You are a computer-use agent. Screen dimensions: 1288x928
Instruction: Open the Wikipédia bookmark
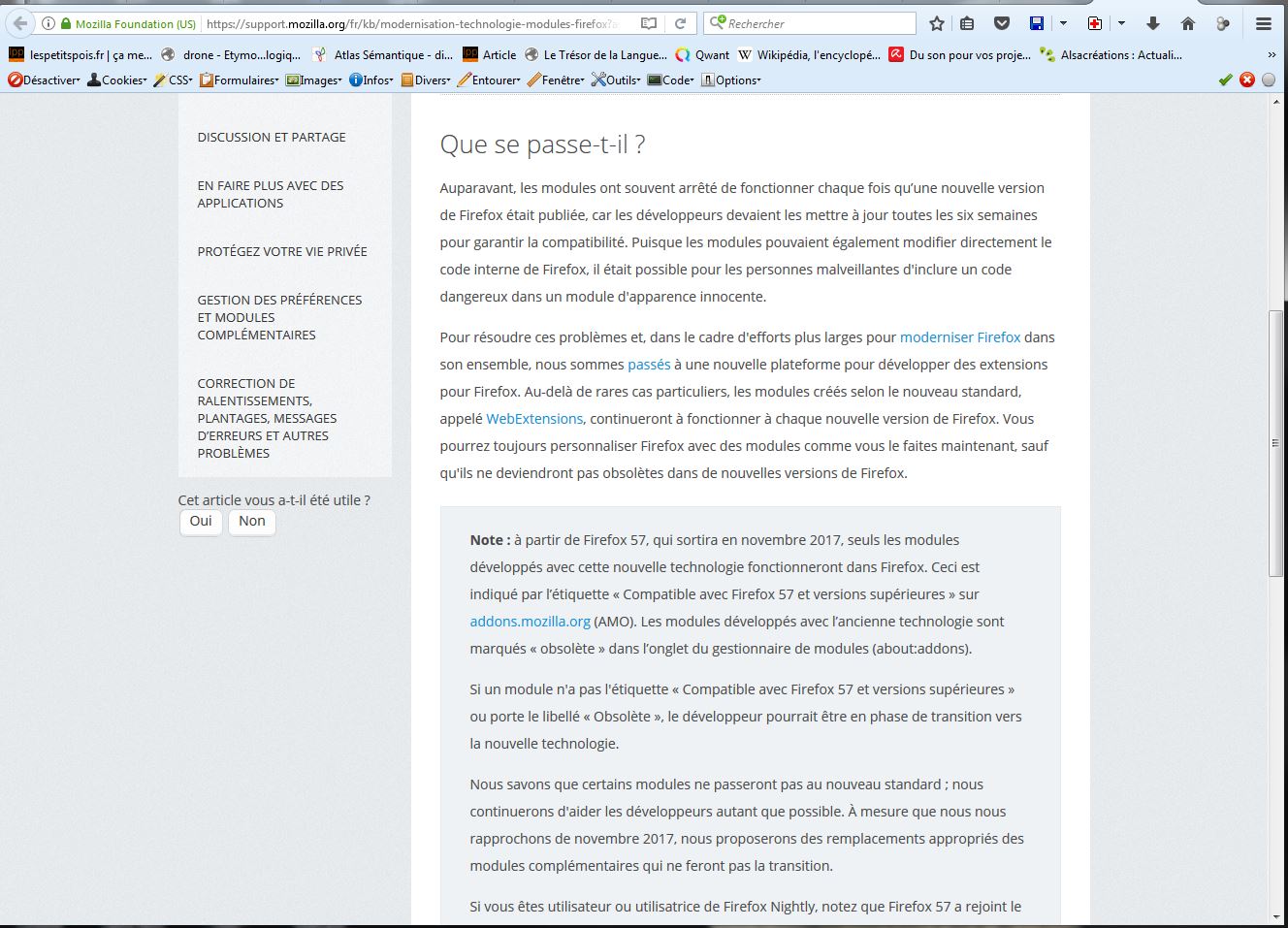[809, 55]
